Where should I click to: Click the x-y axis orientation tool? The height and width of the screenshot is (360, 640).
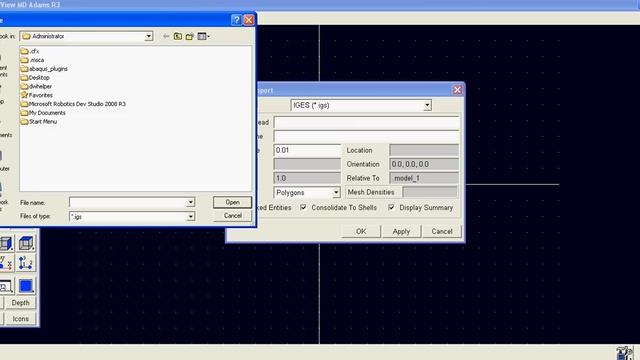[x=6, y=263]
